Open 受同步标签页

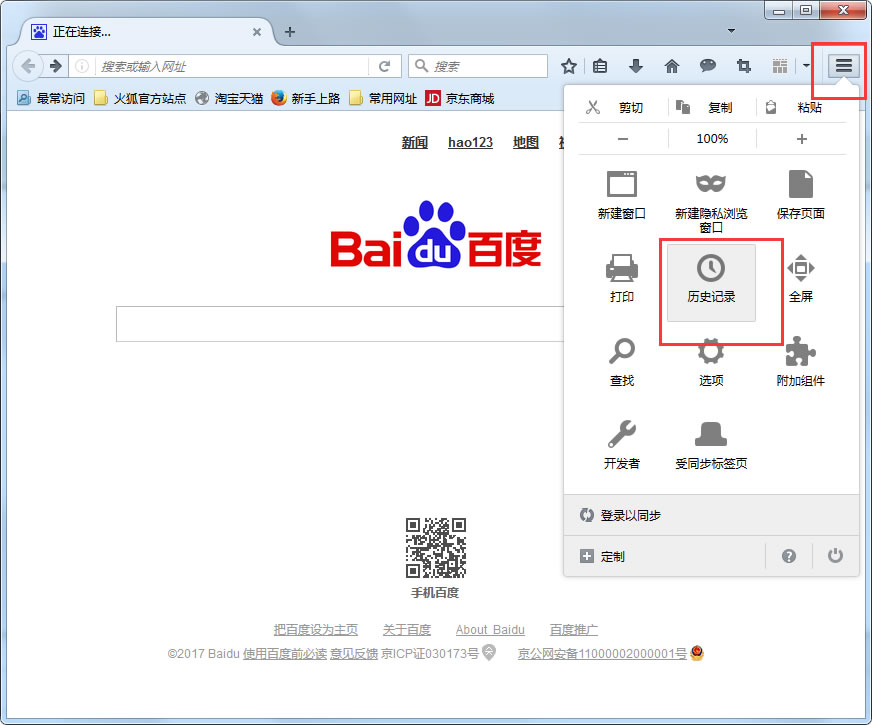[711, 445]
